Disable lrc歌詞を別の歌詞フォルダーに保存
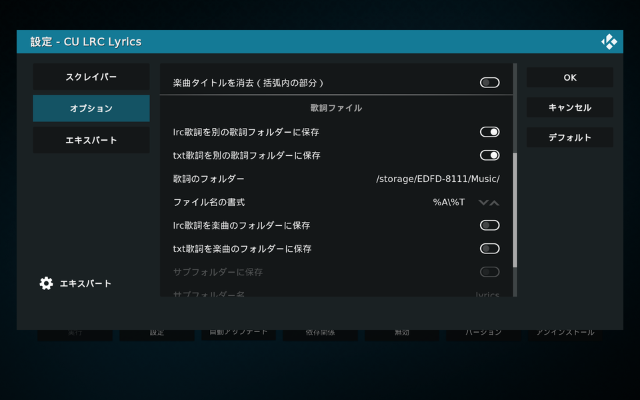Screen dimensions: 640x400 (489, 132)
